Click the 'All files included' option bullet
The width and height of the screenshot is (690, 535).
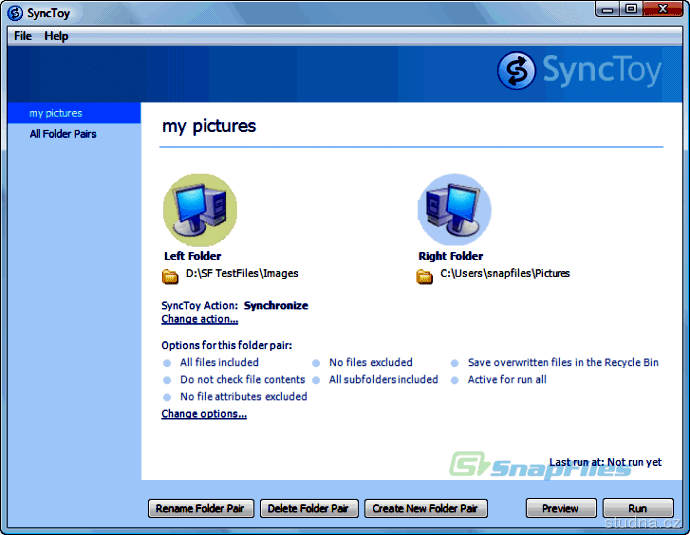pos(169,363)
